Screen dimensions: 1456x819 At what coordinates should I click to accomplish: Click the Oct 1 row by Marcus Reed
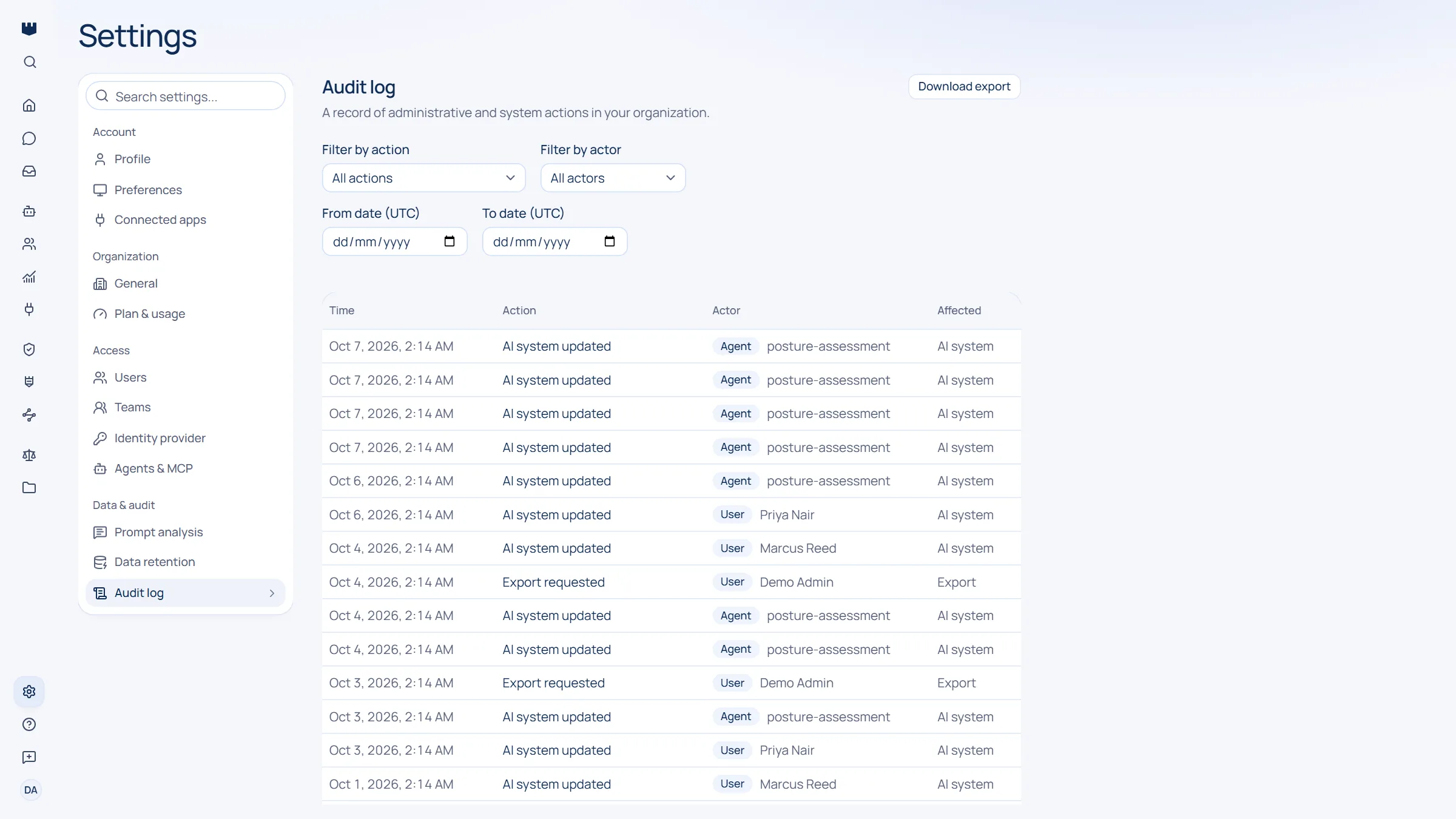[x=672, y=784]
